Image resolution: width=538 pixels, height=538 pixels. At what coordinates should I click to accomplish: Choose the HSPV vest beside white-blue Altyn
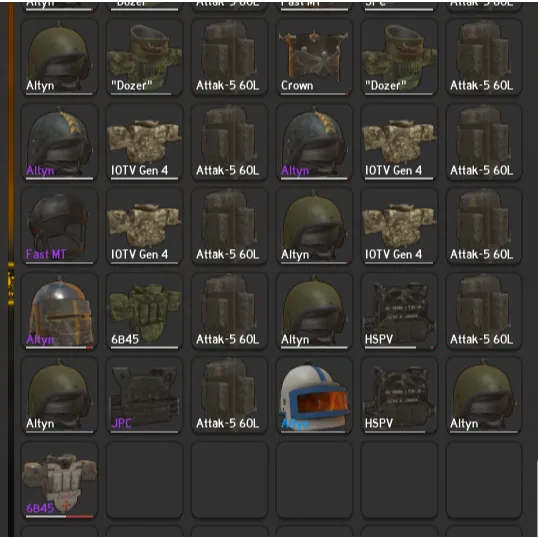[399, 395]
